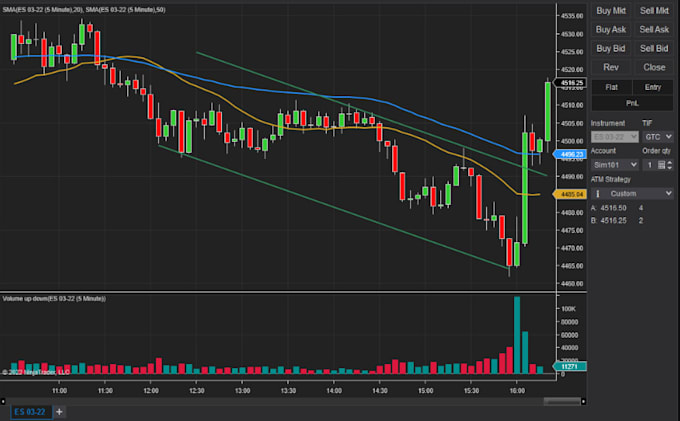Click the right arrow of horizontal scrollbar
This screenshot has width=680, height=421.
coord(583,401)
